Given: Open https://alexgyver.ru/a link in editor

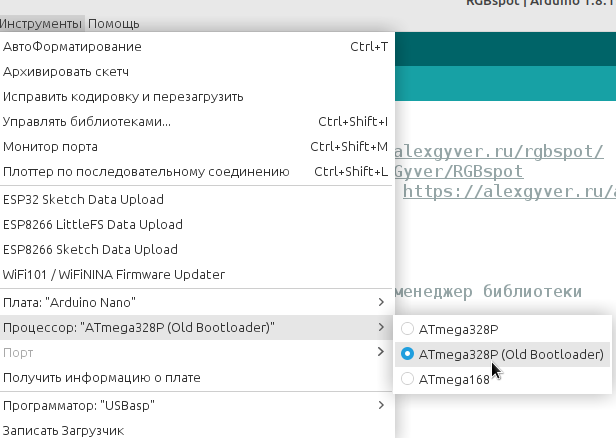Looking at the screenshot, I should [509, 191].
